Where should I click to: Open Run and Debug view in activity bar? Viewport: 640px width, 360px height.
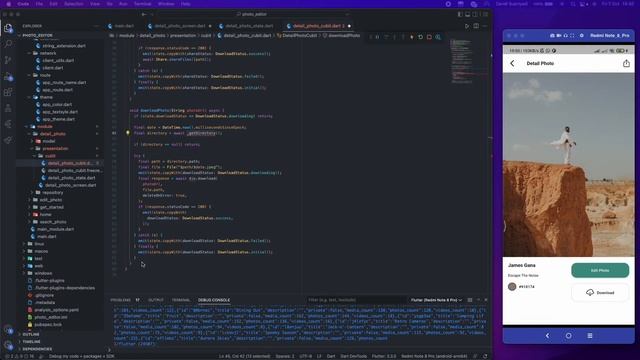(8, 76)
